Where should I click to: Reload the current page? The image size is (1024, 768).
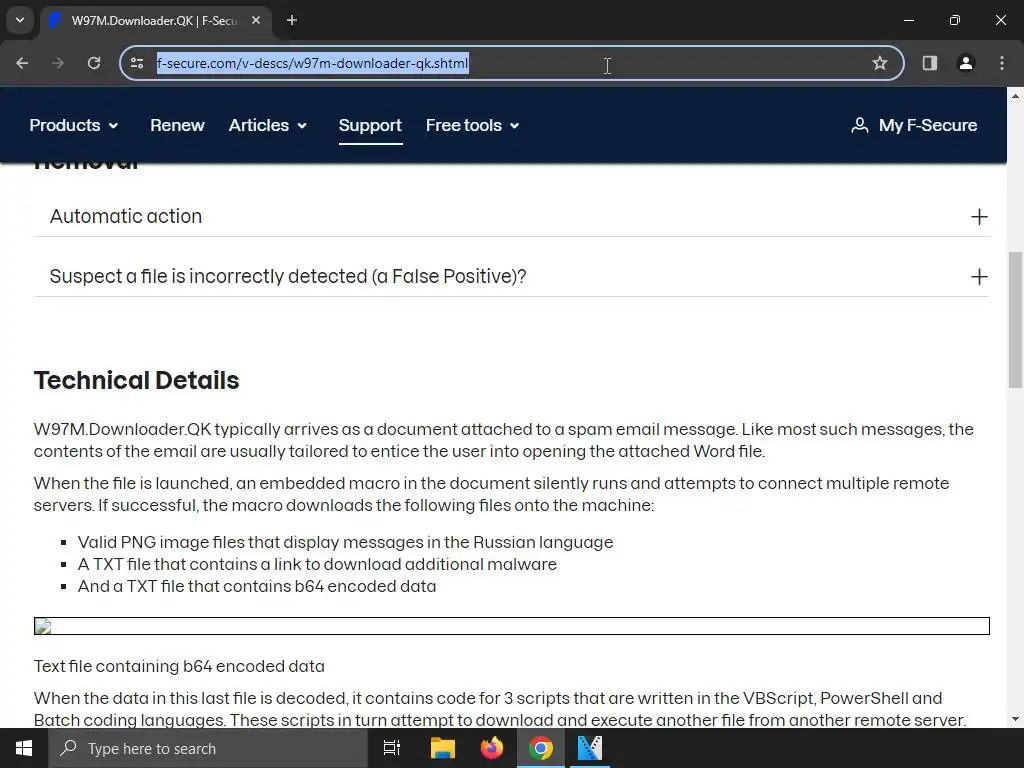94,63
